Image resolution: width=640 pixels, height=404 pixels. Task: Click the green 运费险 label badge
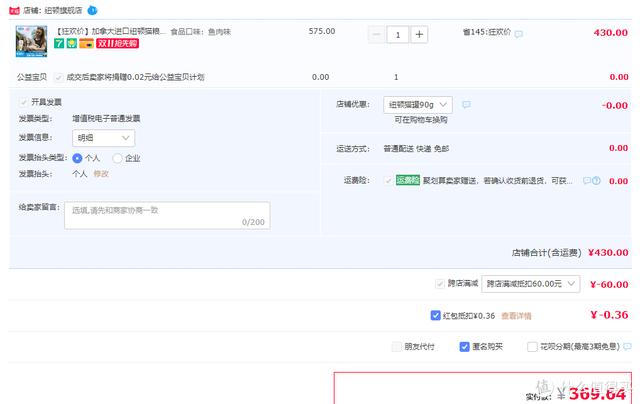coord(408,180)
